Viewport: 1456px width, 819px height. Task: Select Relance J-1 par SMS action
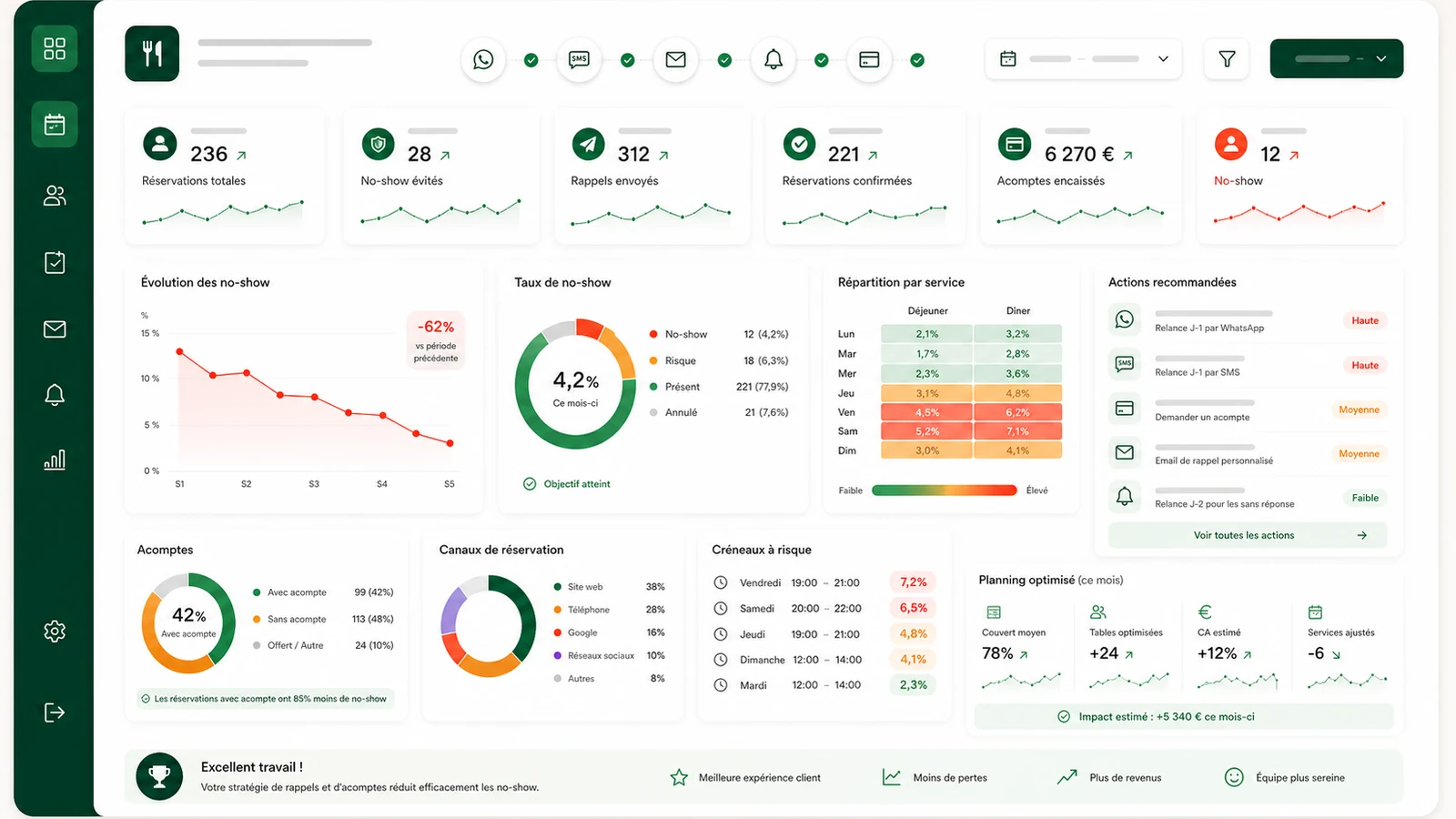1248,365
